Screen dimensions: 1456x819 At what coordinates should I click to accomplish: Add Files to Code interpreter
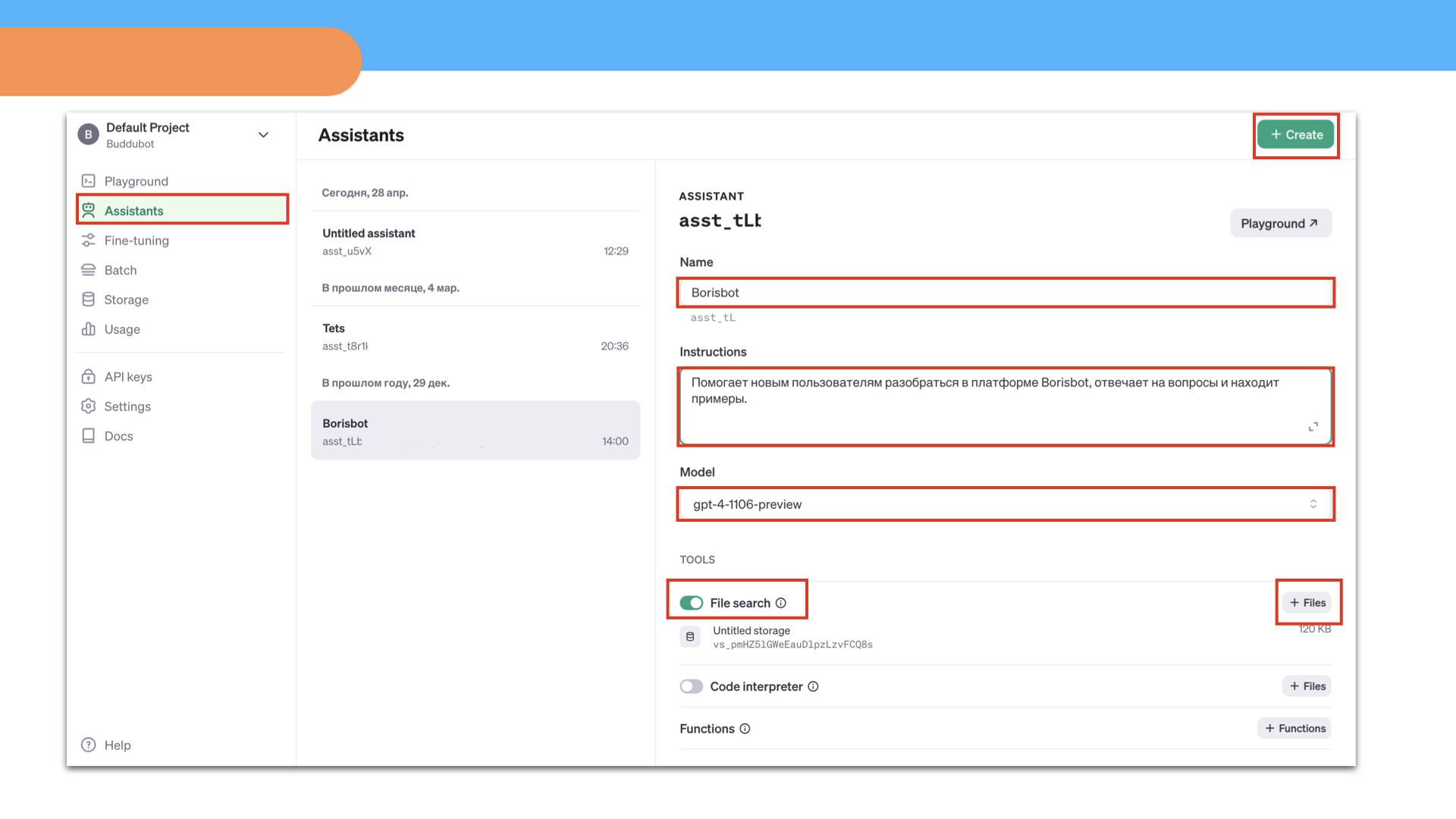(1307, 686)
